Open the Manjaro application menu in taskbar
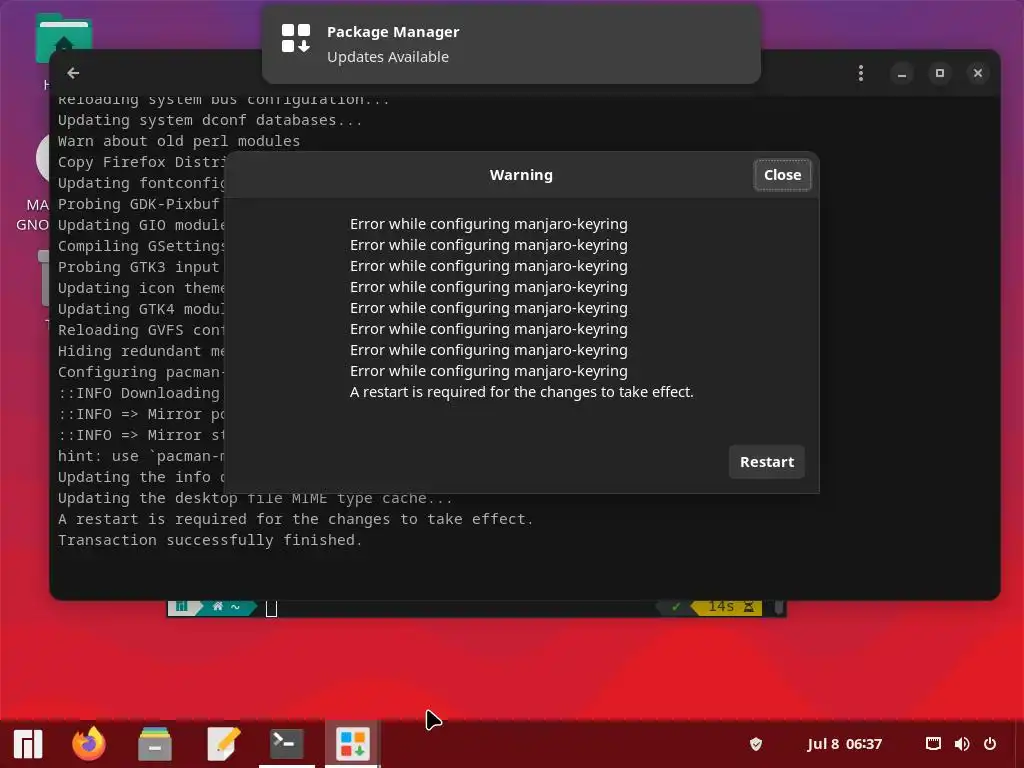Screen dimensions: 1024x768 point(28,744)
